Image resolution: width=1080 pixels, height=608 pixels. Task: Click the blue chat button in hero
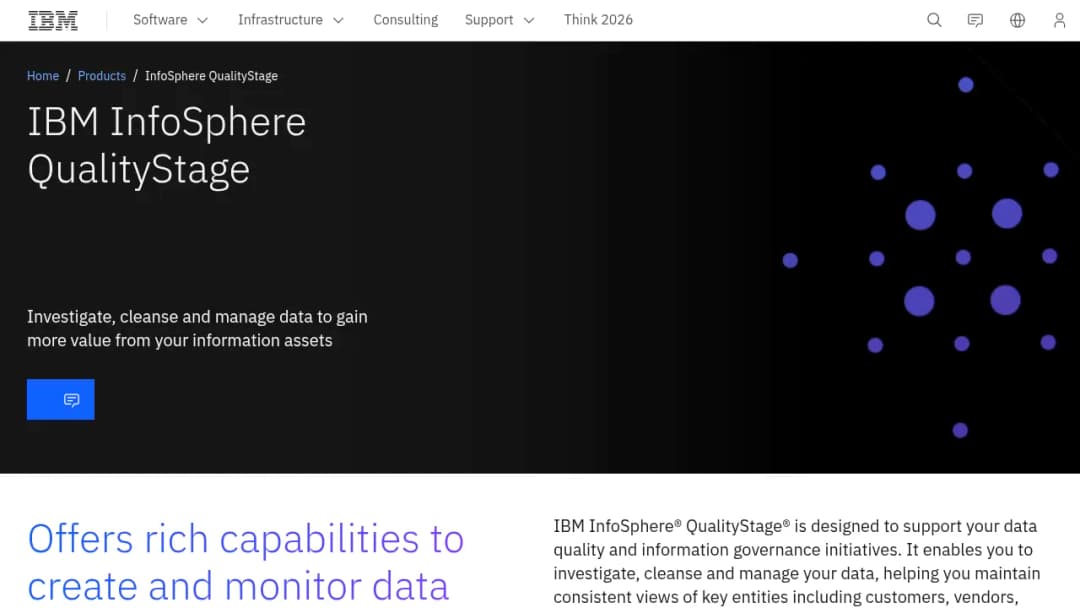coord(61,399)
